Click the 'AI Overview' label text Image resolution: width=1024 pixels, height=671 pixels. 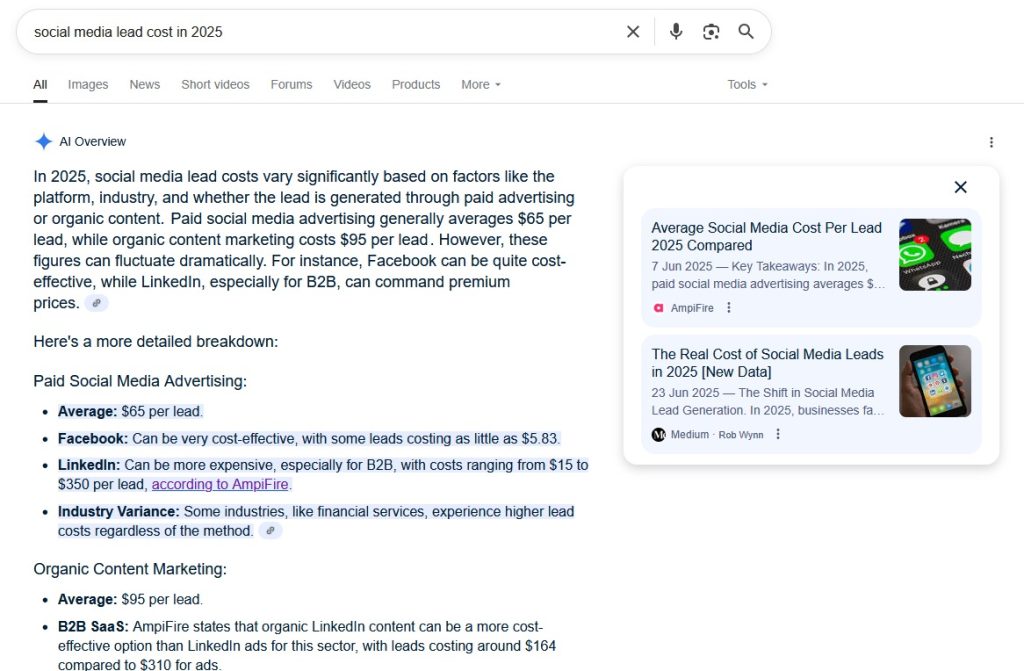click(x=93, y=142)
